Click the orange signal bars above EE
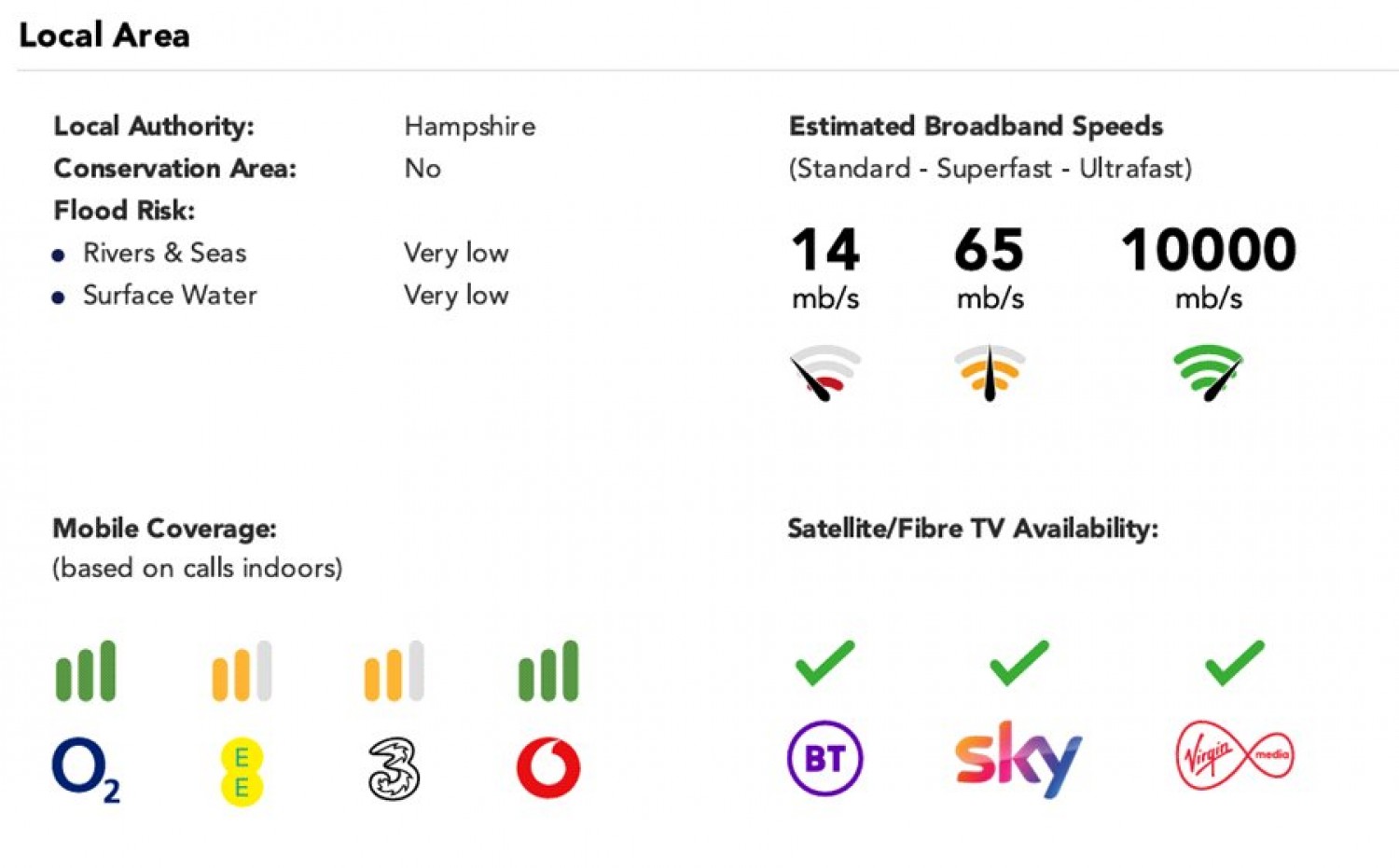 pos(242,670)
